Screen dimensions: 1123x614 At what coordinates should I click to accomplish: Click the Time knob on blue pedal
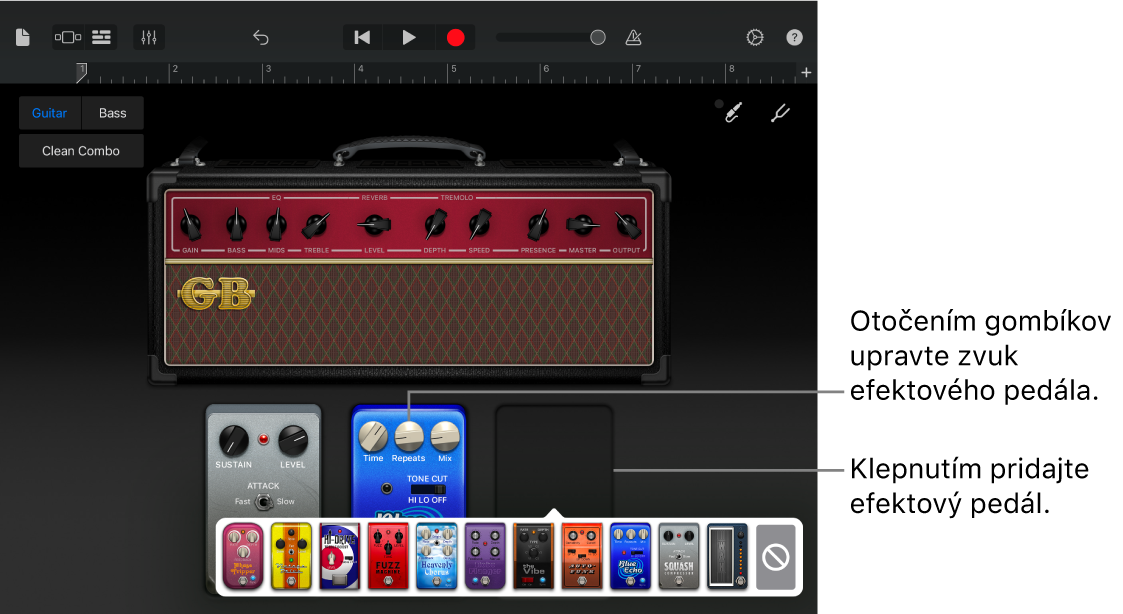coord(373,436)
